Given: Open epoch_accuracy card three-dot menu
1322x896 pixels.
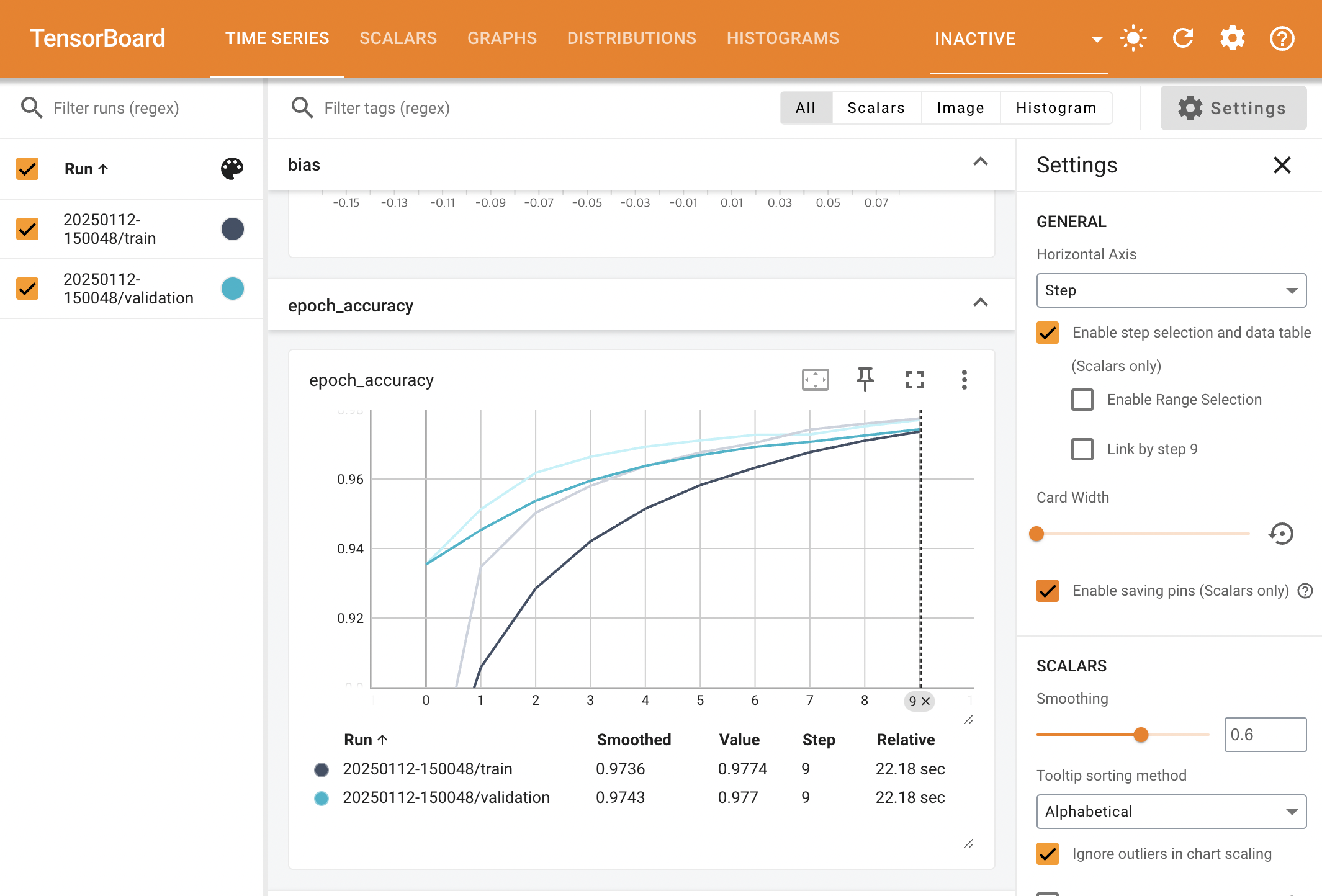Looking at the screenshot, I should click(964, 380).
